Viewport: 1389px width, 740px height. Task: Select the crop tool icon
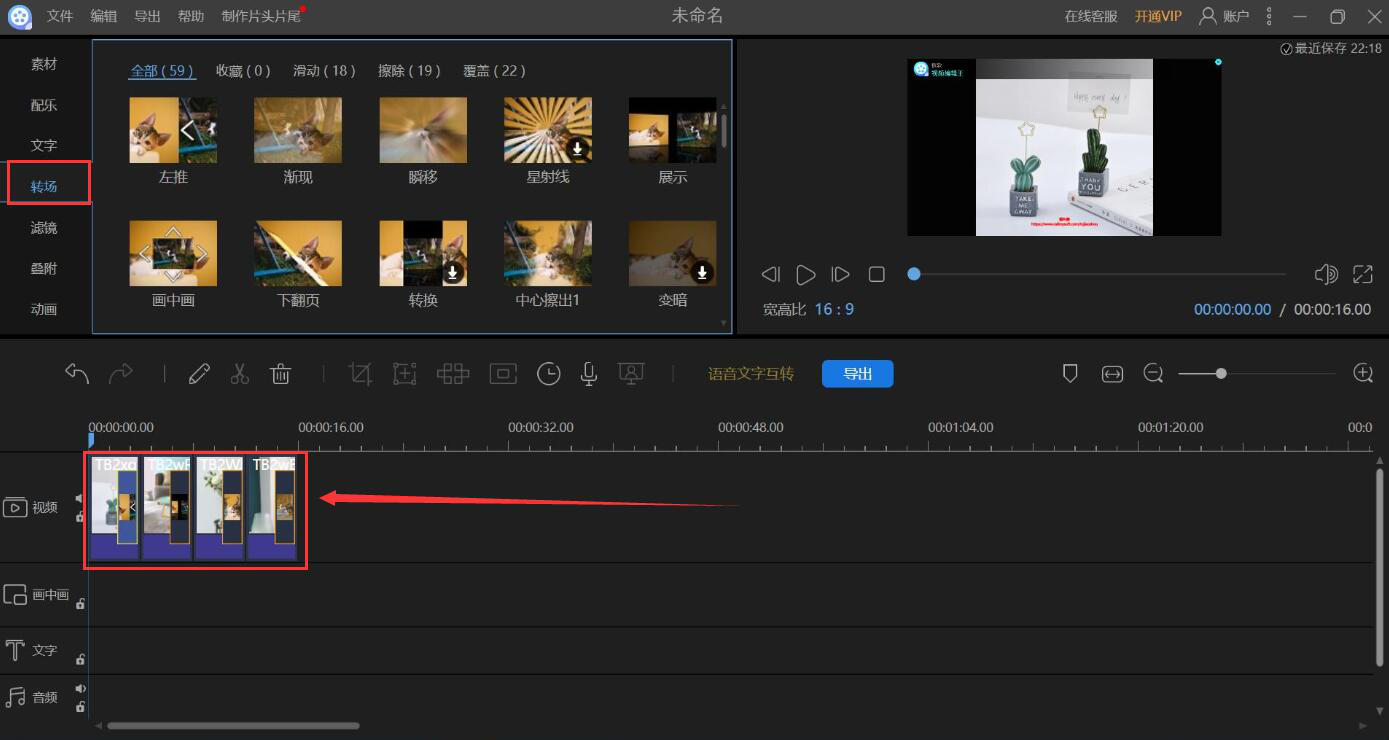tap(360, 374)
